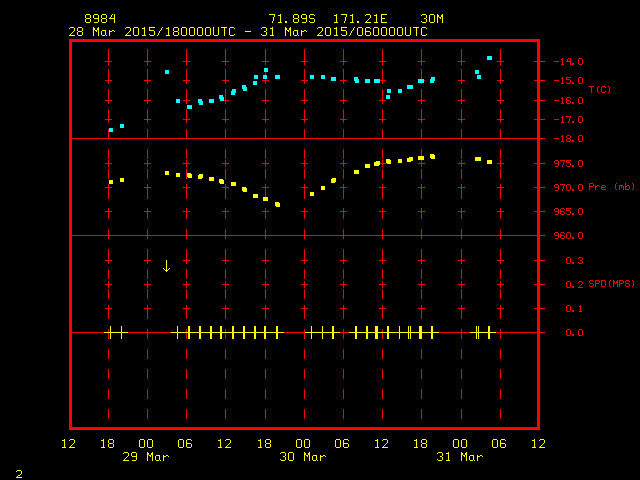Viewport: 640px width, 480px height.
Task: Click the start time '28 Mar 2015/180000UTC'
Action: pyautogui.click(x=152, y=32)
